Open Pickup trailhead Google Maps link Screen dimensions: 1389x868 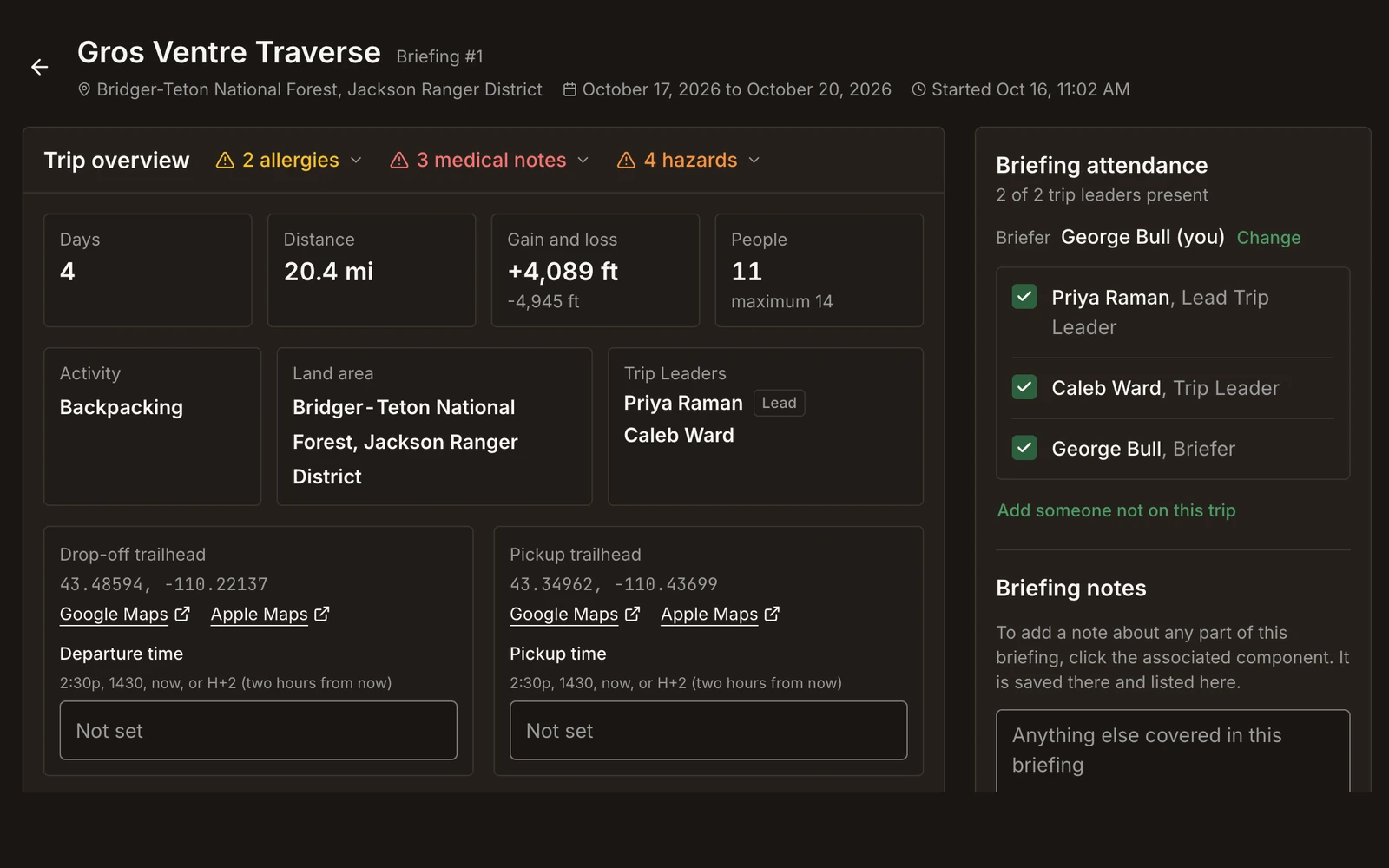564,614
